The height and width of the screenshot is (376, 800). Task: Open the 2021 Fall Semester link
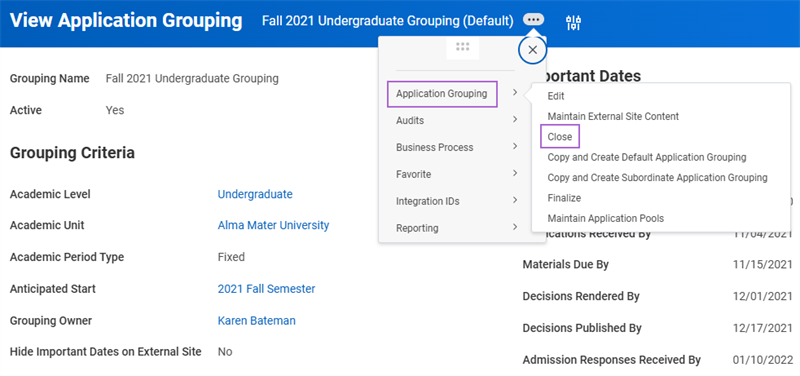(x=266, y=289)
